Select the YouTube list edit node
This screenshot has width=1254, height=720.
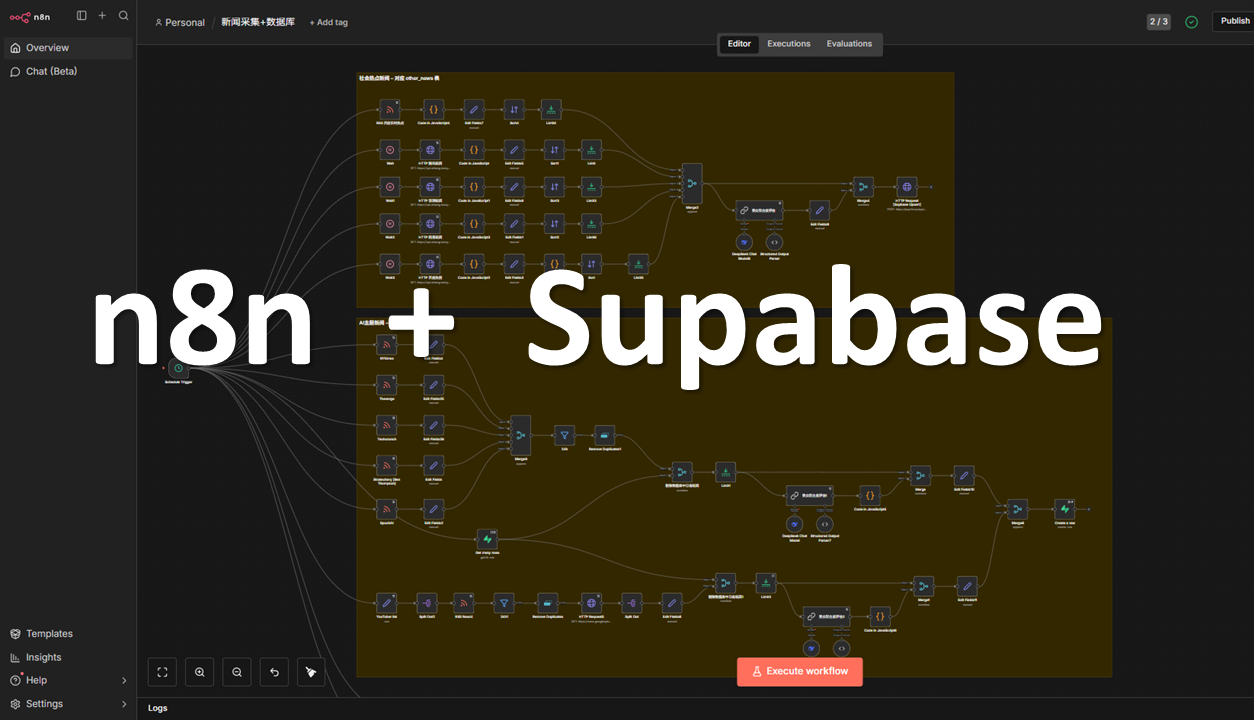(386, 603)
